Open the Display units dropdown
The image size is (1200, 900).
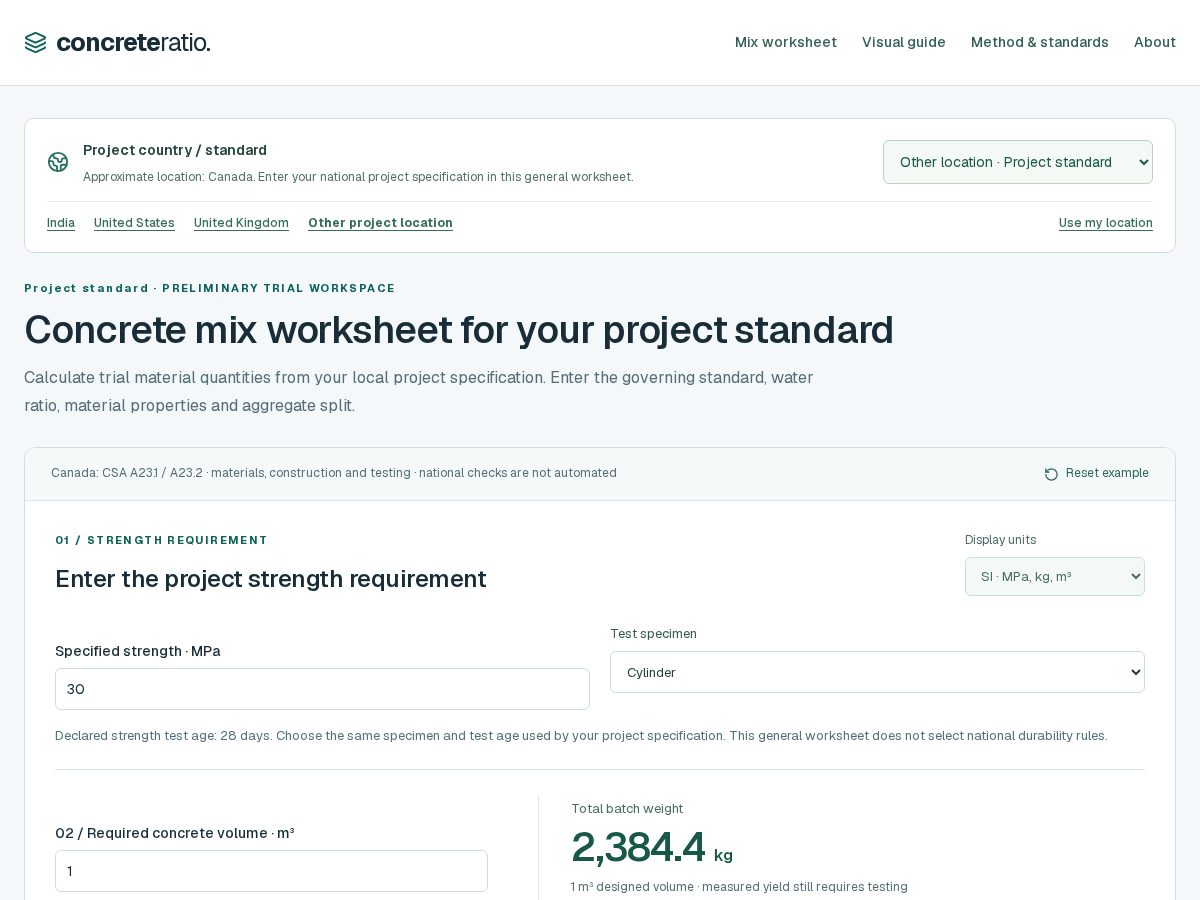click(1055, 576)
